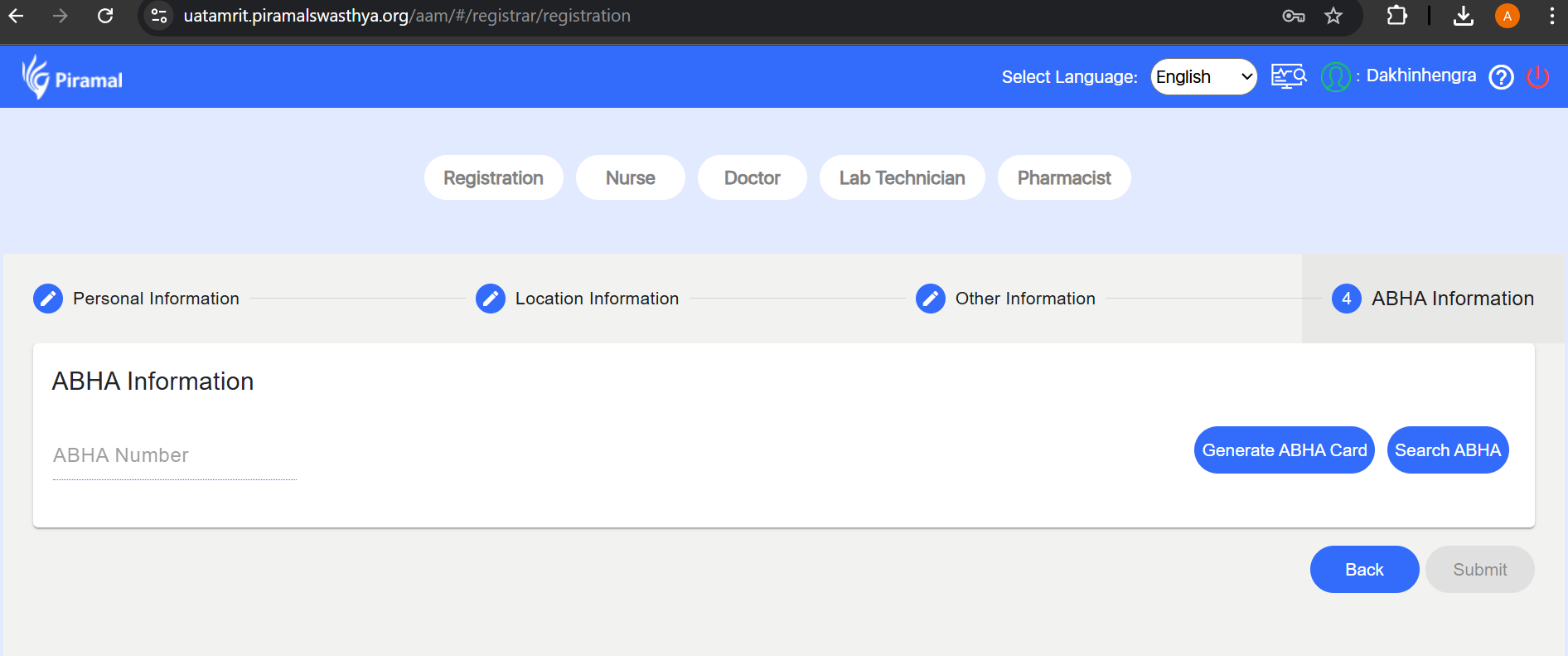Go to the Pharmacist tab
The height and width of the screenshot is (656, 1568).
tap(1063, 177)
